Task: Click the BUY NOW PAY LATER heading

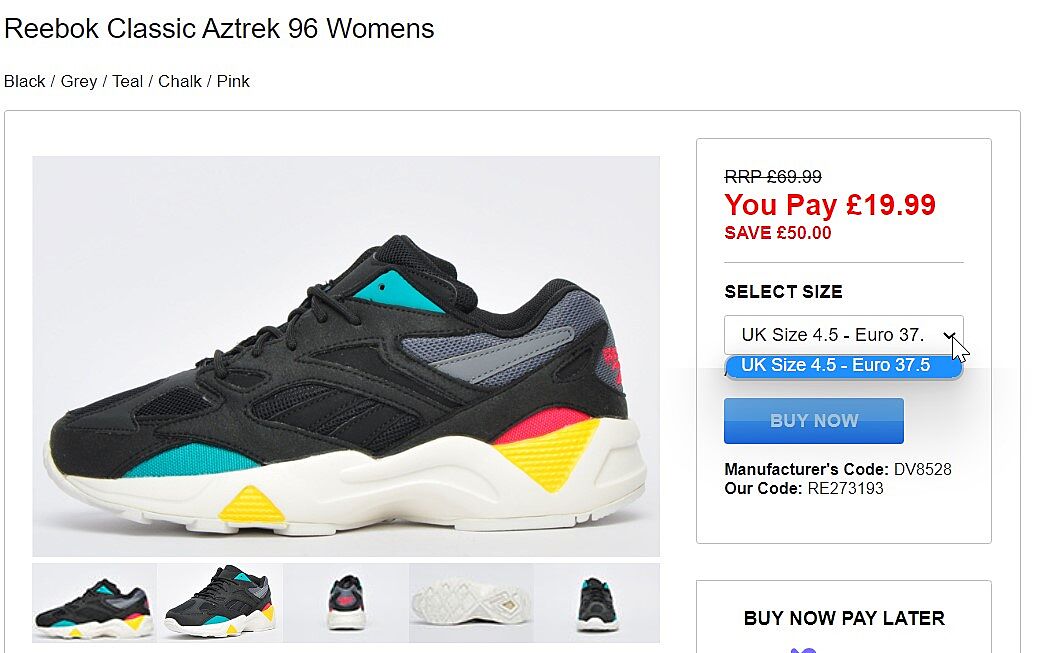Action: tap(844, 619)
